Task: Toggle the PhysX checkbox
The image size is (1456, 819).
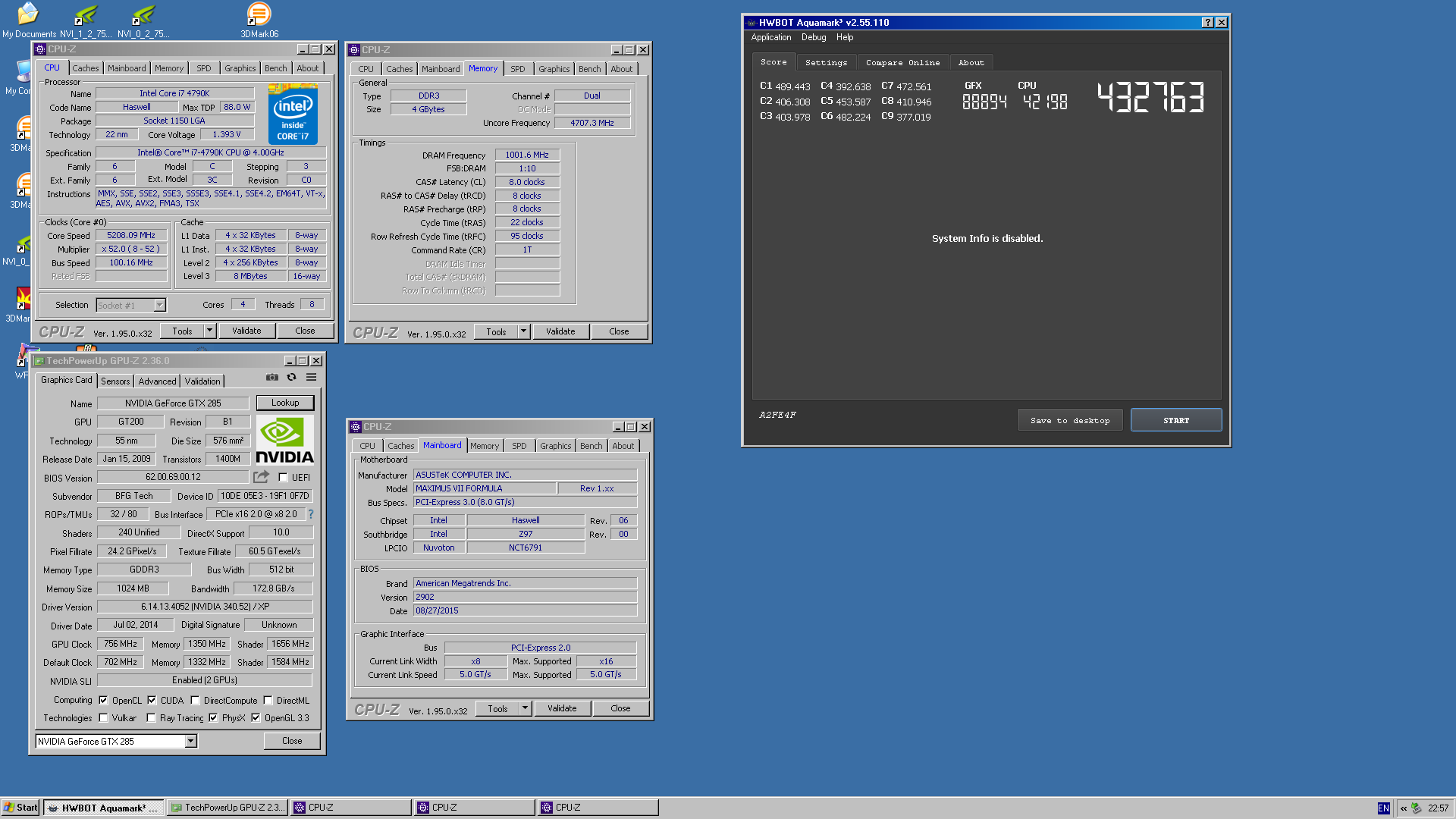Action: pos(213,718)
